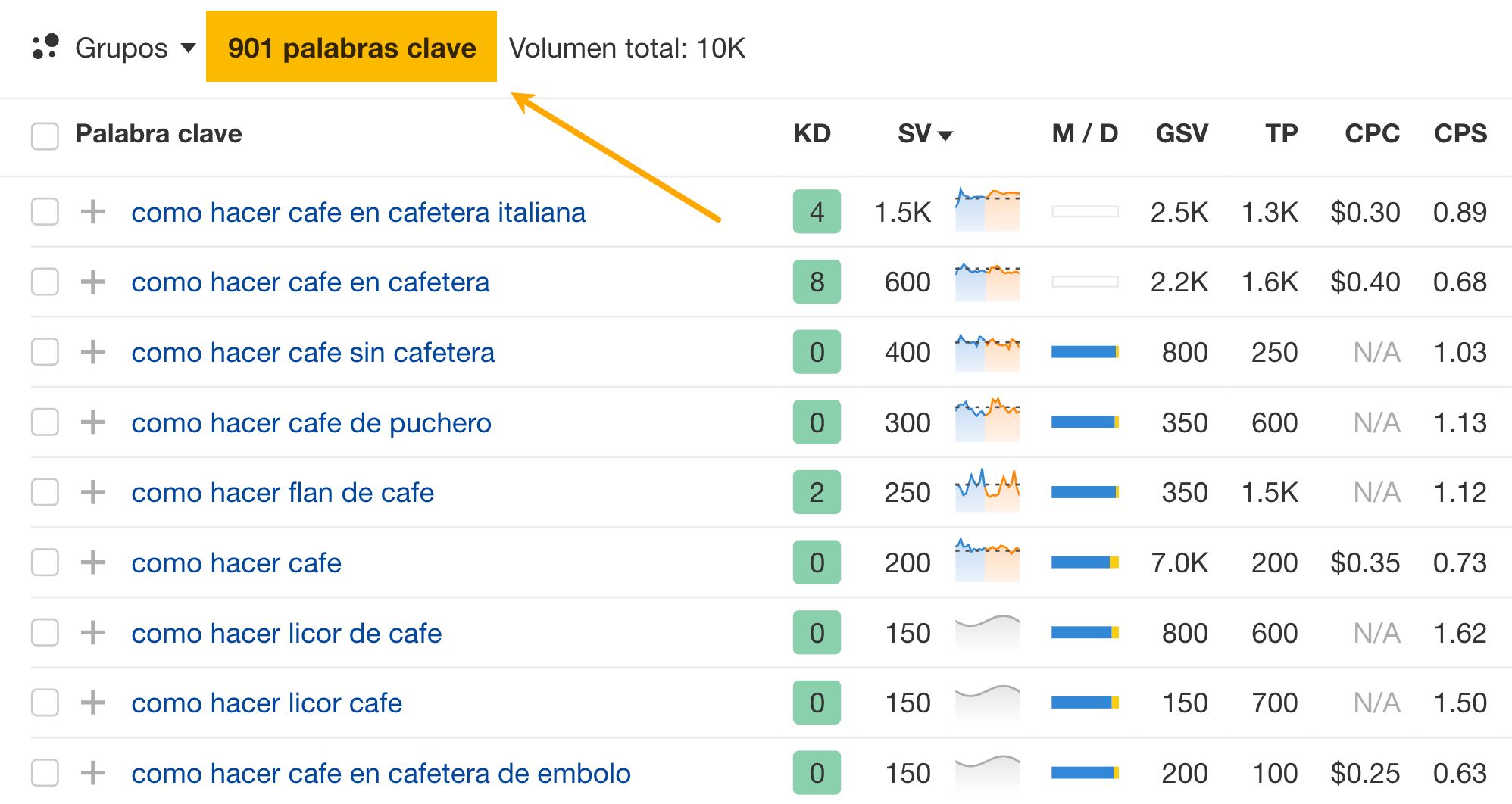Screen dimensions: 1512x804
Task: Click the KD column header
Action: coord(812,134)
